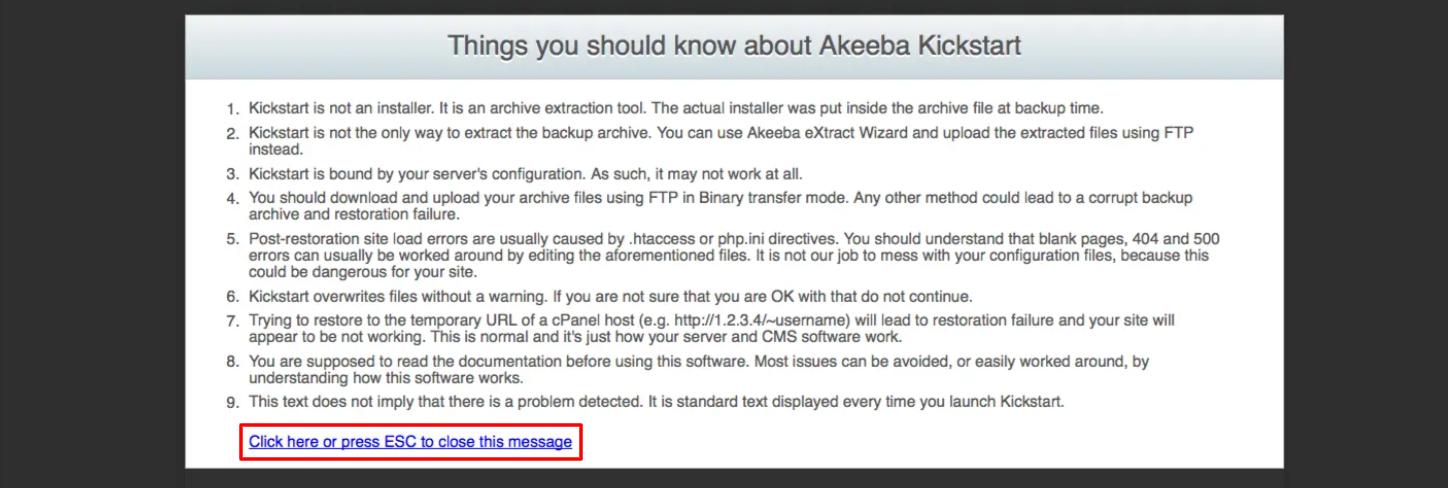Screen dimensions: 1448x488
Task: Select the FTP Binary transfer mode paragraph
Action: [x=720, y=206]
